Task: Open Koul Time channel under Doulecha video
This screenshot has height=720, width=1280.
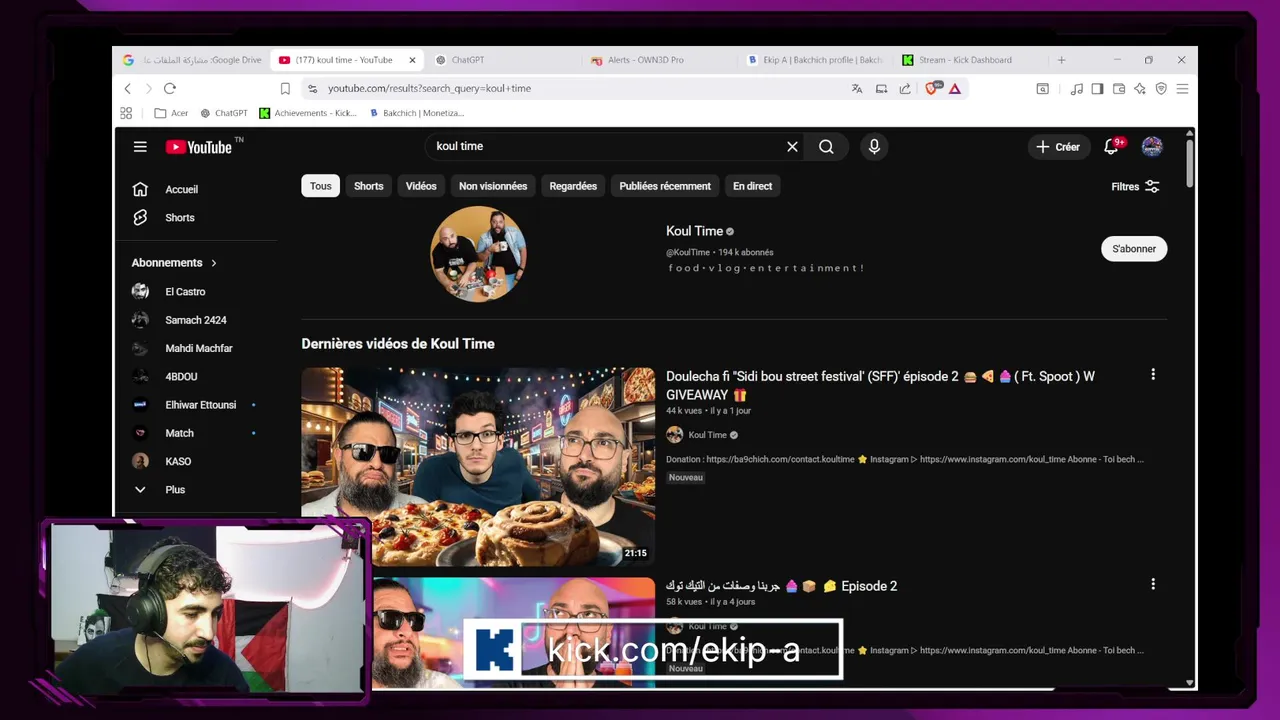Action: click(707, 435)
